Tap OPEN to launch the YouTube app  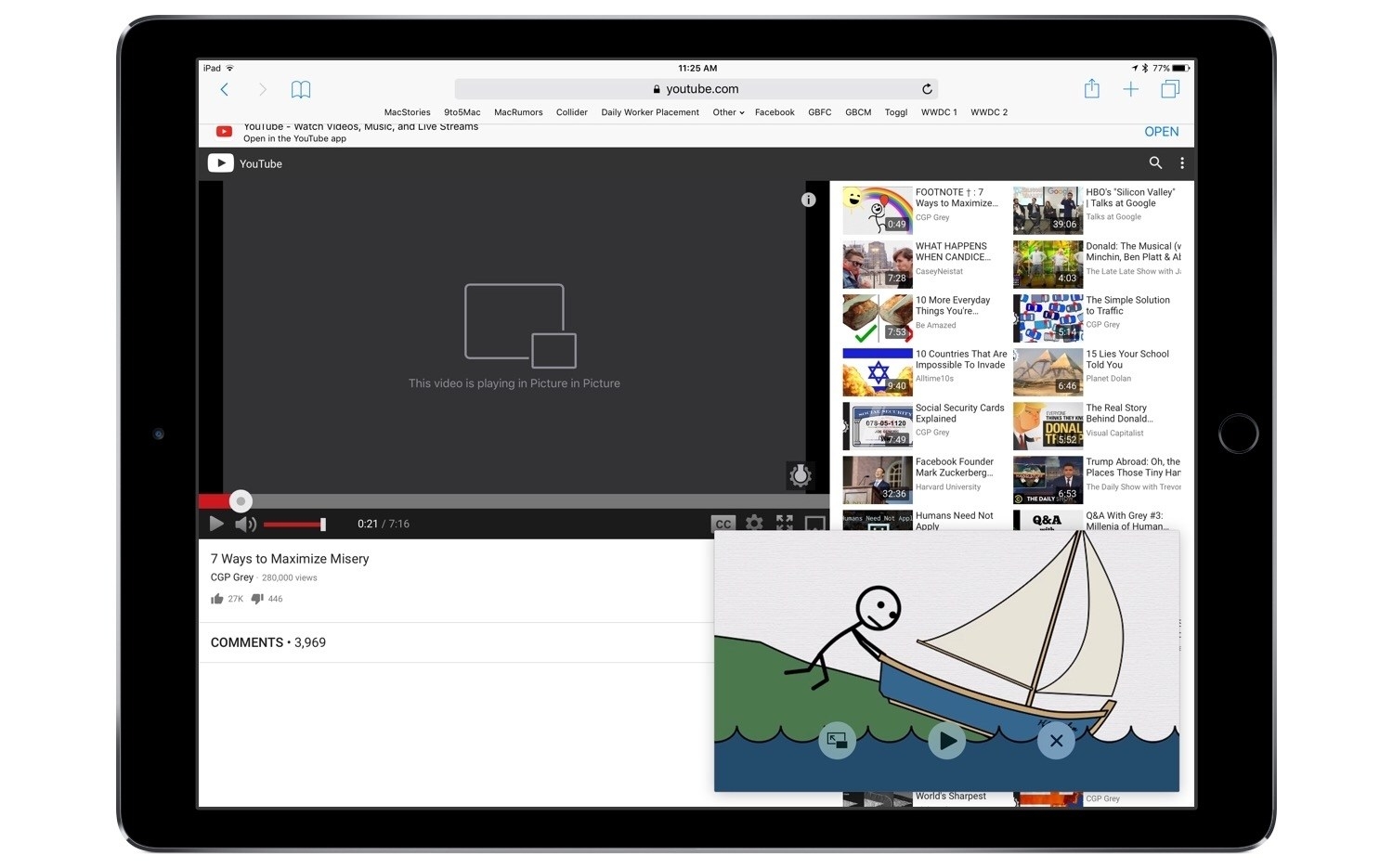click(1161, 131)
